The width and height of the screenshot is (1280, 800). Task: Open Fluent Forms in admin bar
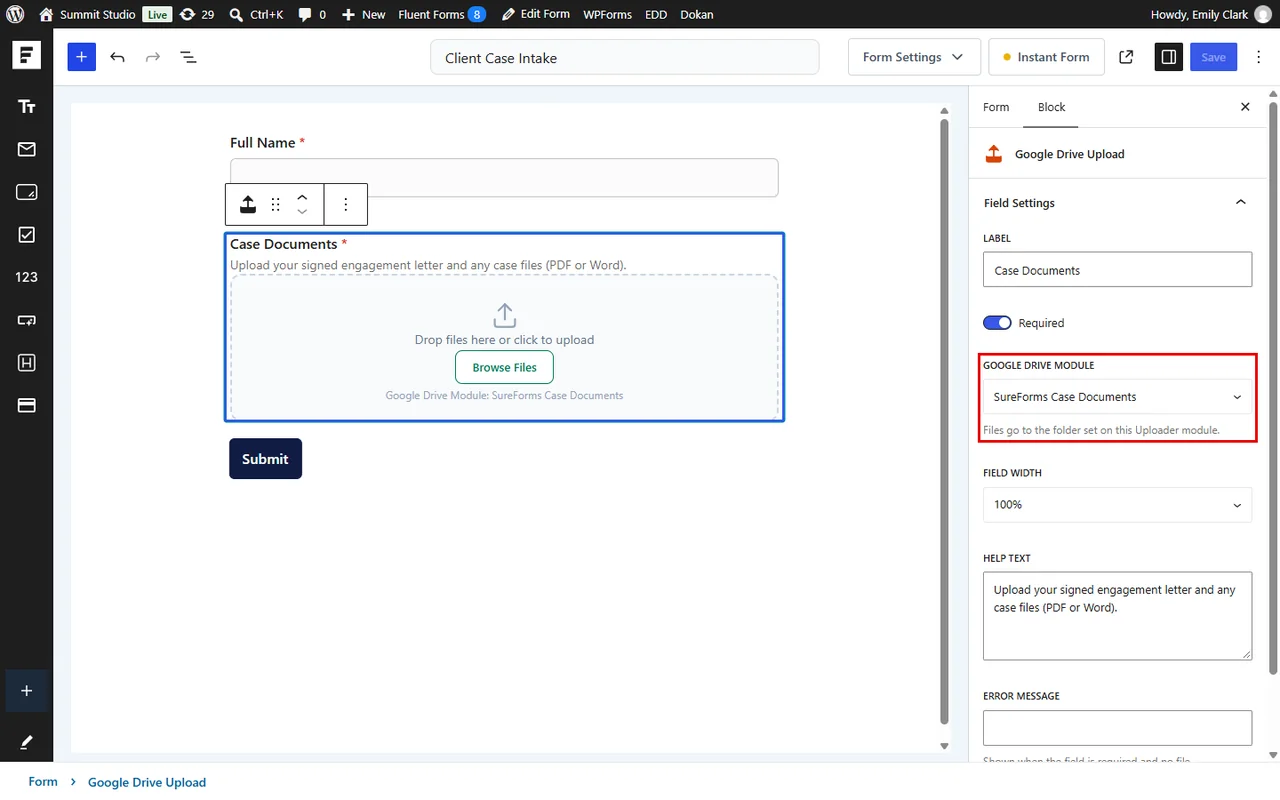pyautogui.click(x=442, y=15)
